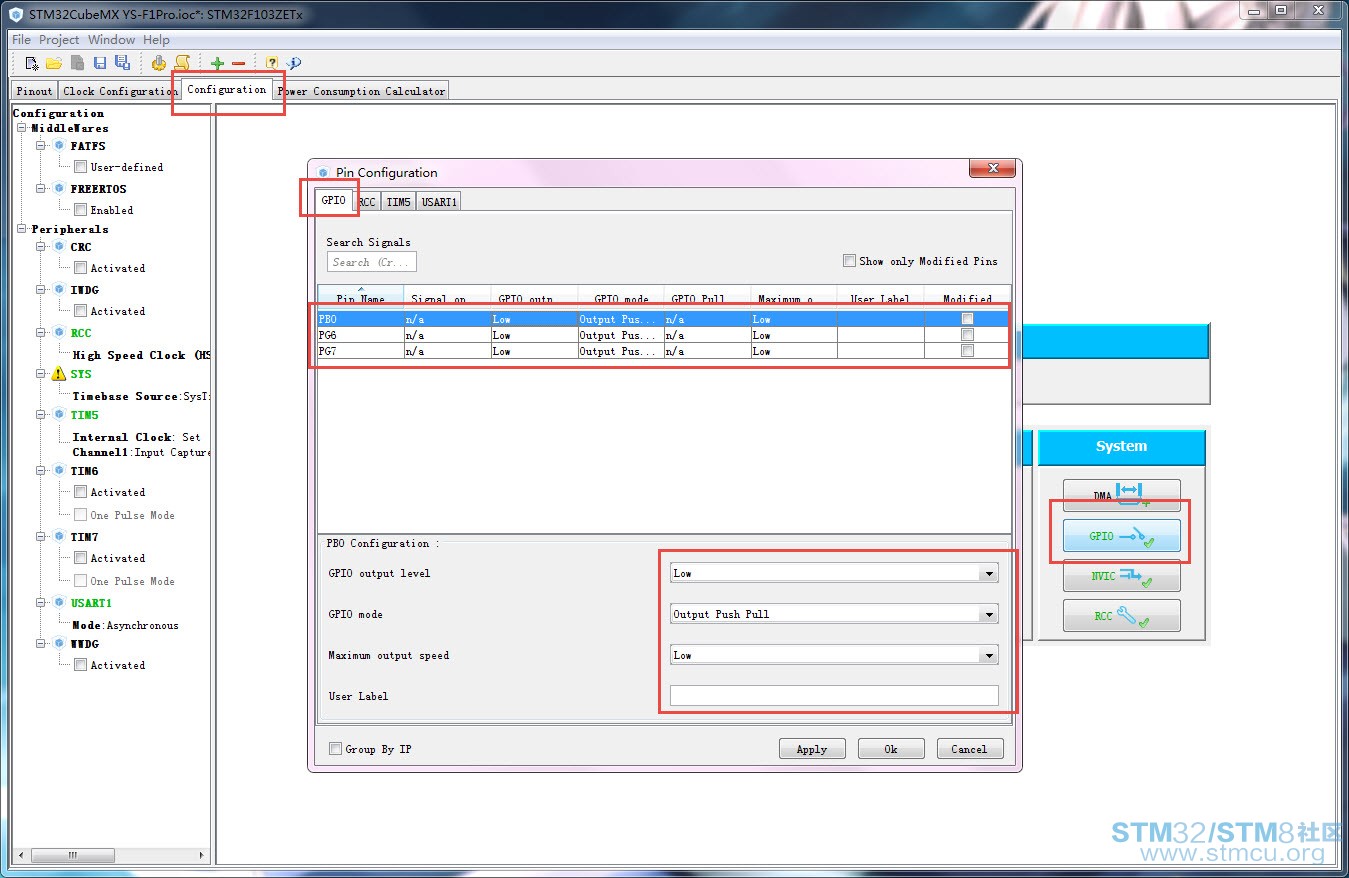Click the CRC peripheral icon
This screenshot has width=1349, height=878.
59,247
